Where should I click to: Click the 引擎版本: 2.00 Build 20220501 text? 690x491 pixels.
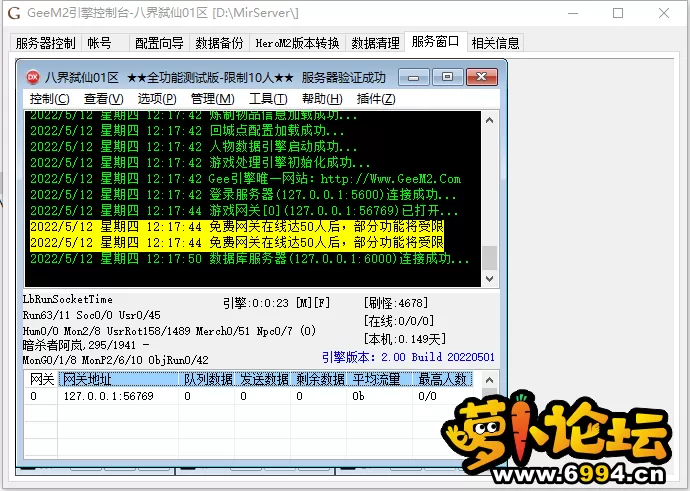point(408,357)
